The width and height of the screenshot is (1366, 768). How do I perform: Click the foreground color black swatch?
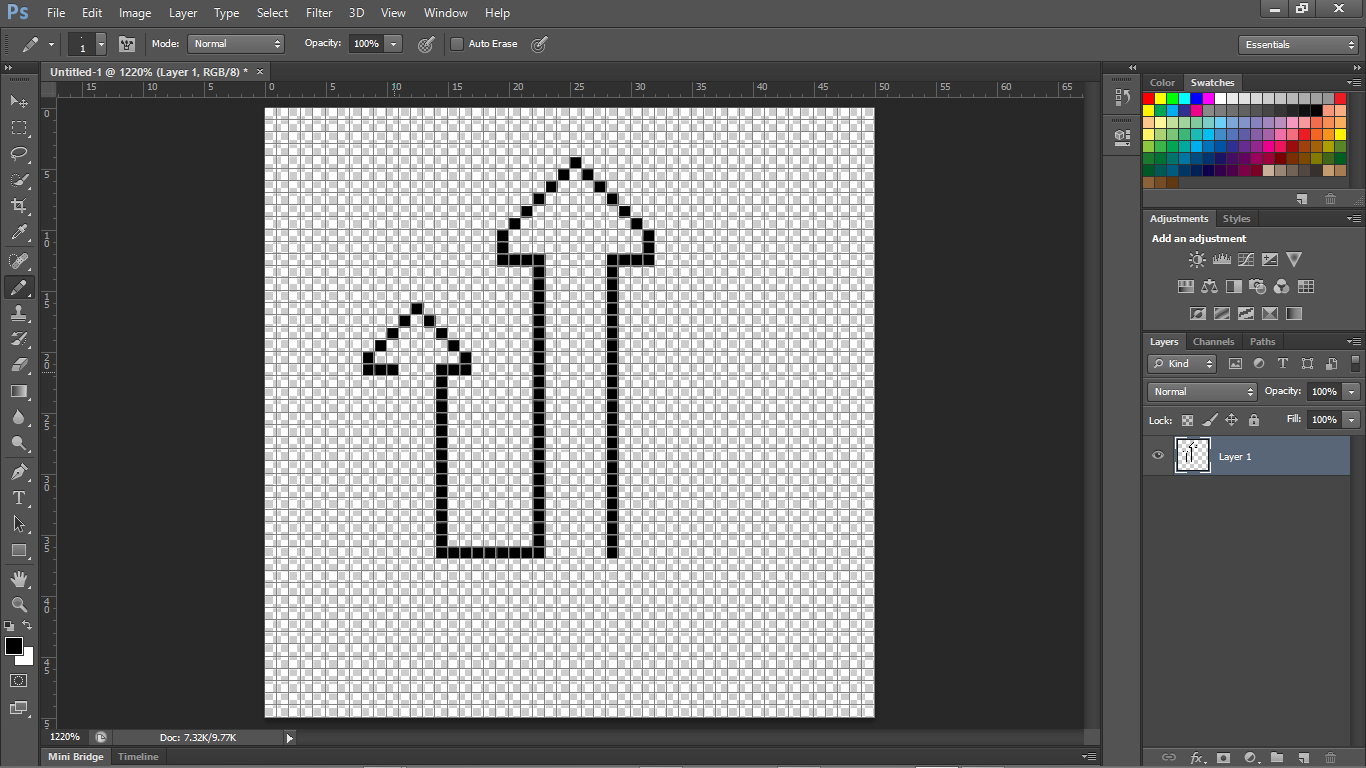click(14, 646)
